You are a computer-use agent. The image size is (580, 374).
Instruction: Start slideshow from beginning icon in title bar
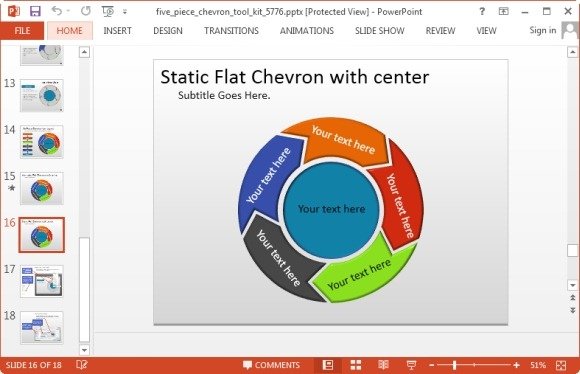click(108, 11)
